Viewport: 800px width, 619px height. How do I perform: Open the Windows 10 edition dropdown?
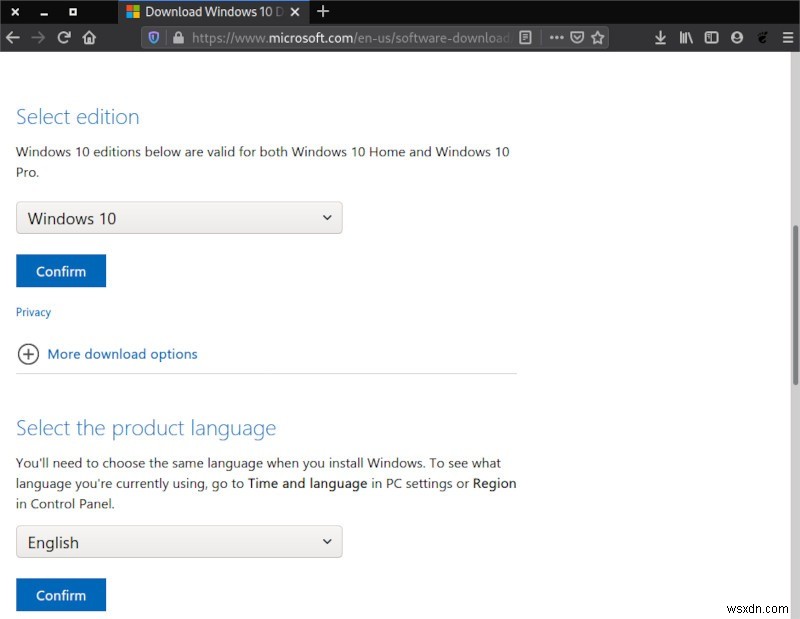[179, 218]
